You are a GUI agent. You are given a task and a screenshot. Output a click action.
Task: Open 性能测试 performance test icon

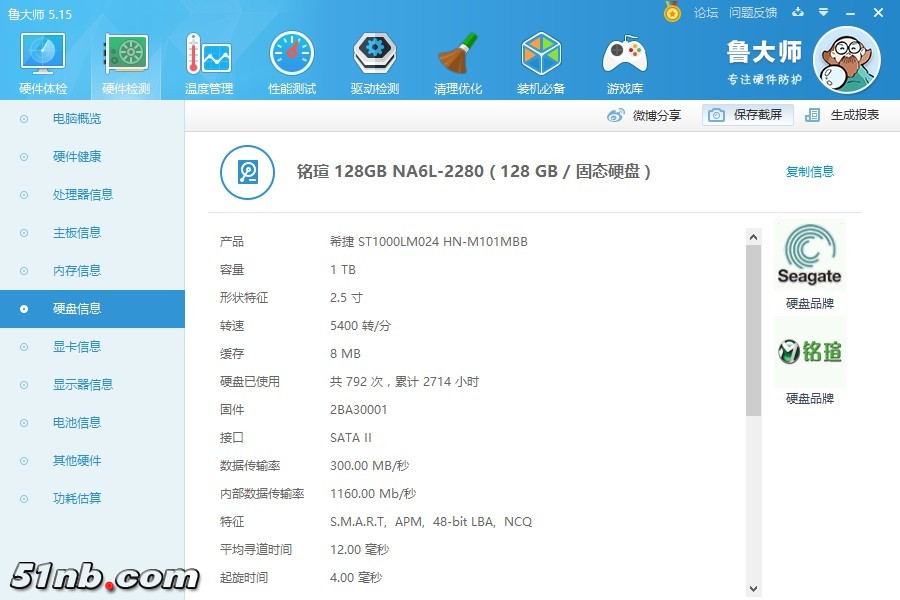click(x=291, y=62)
